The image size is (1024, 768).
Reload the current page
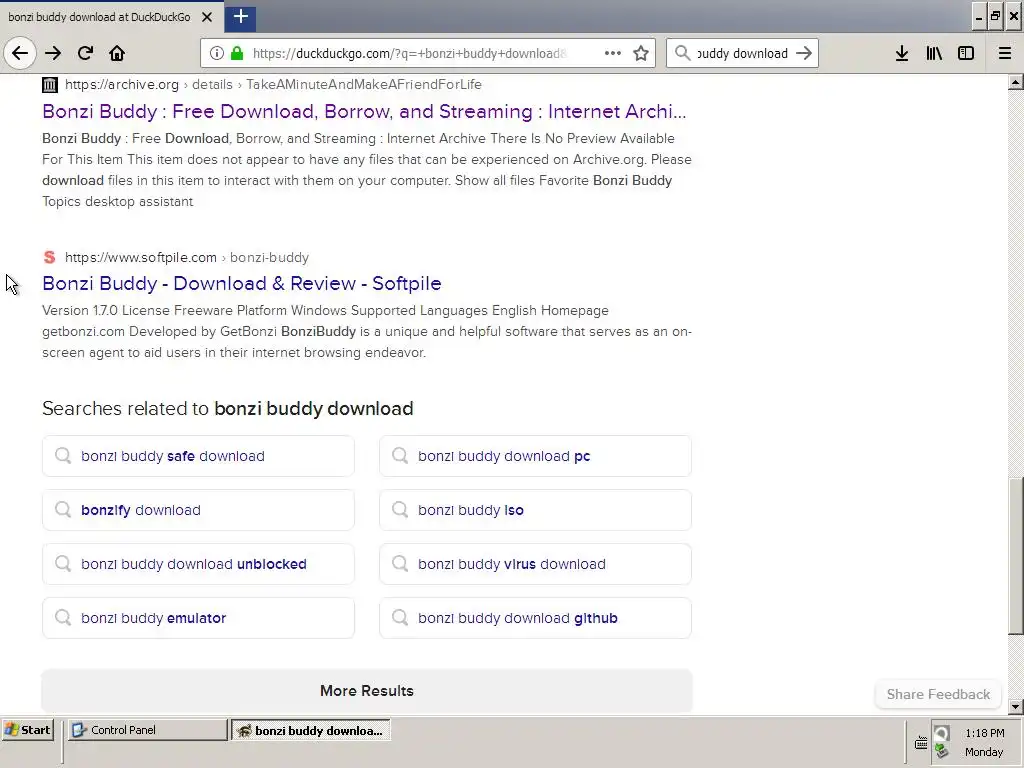click(85, 54)
